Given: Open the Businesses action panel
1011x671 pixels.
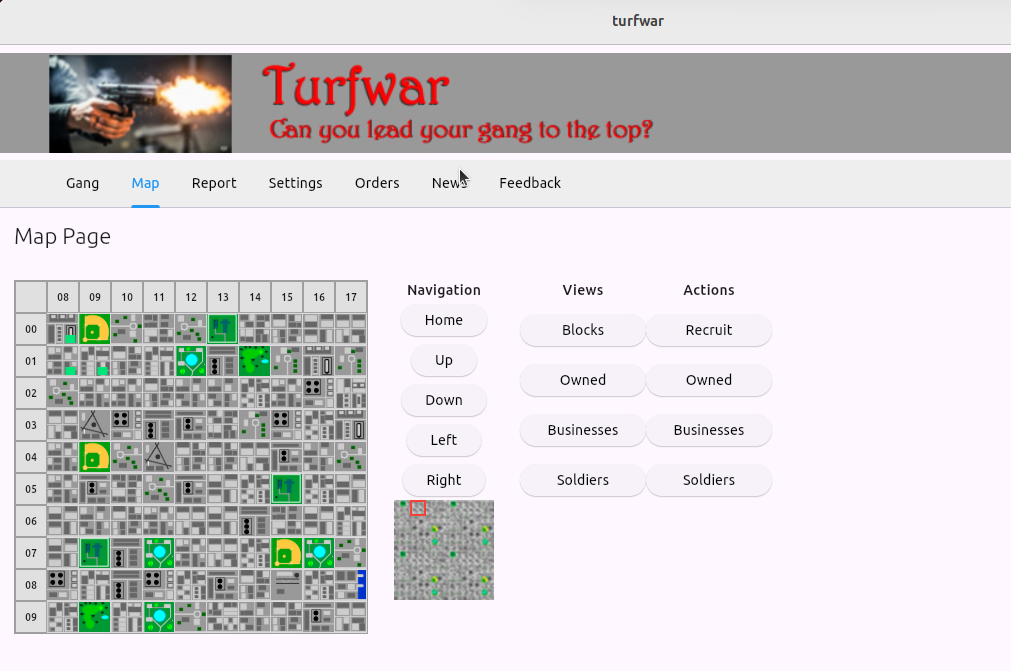Looking at the screenshot, I should 708,430.
